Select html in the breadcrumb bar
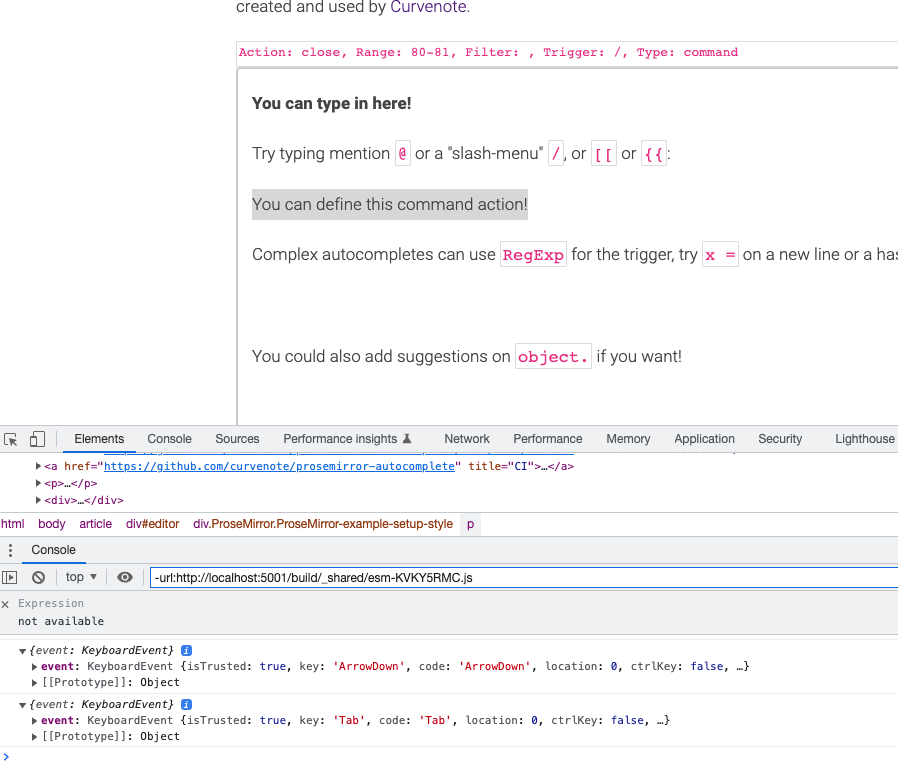 pyautogui.click(x=13, y=524)
